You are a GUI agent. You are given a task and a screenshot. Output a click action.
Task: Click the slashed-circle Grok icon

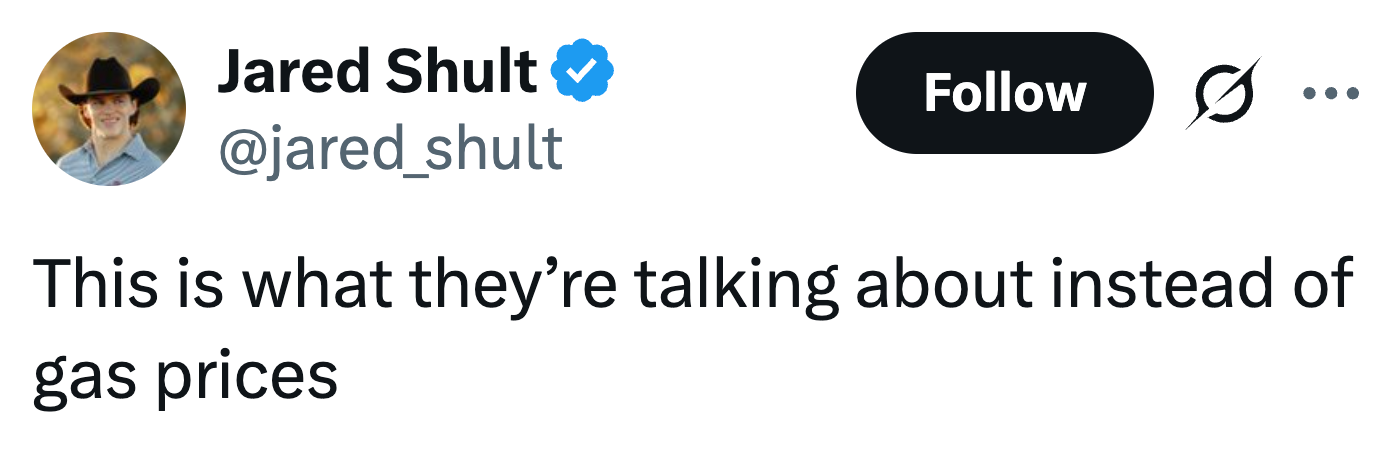pyautogui.click(x=1222, y=93)
